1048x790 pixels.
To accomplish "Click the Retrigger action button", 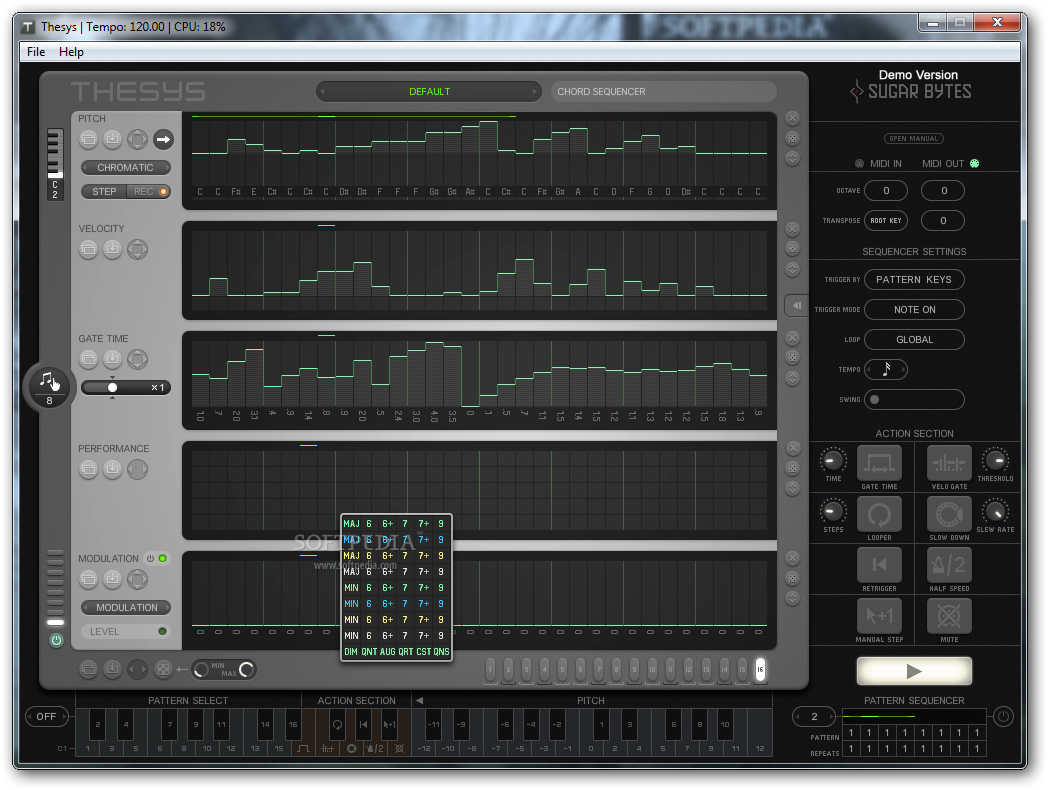I will pos(879,565).
